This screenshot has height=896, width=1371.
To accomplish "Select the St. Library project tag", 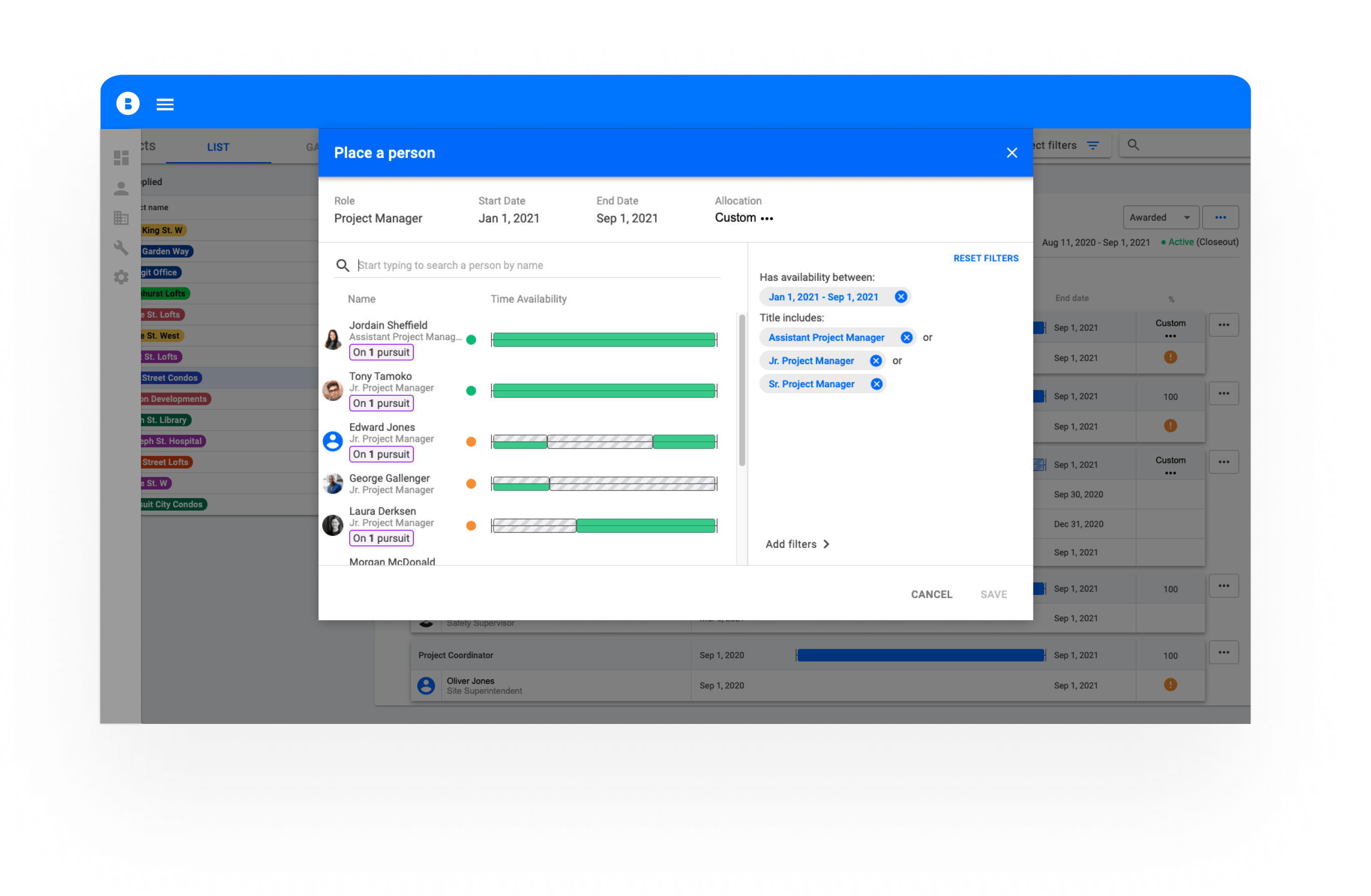I will tap(166, 420).
